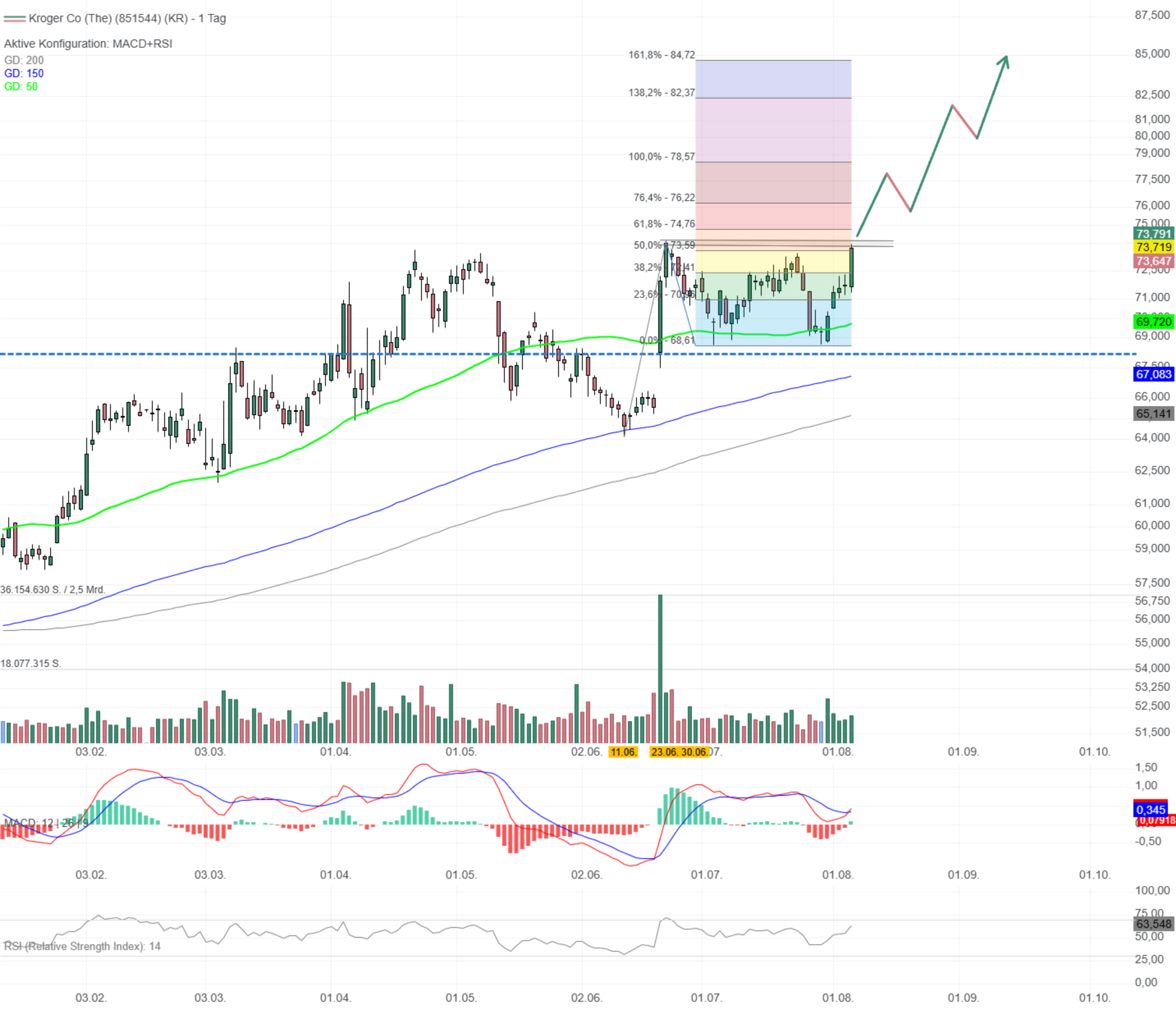Click the 80,000 price axis label
Screen dimensions: 1176x1009
[x=1152, y=136]
